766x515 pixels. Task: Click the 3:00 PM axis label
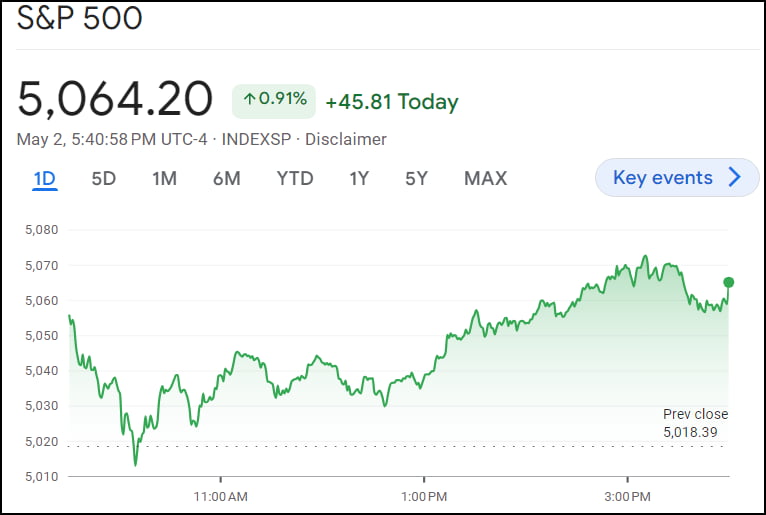pyautogui.click(x=627, y=496)
